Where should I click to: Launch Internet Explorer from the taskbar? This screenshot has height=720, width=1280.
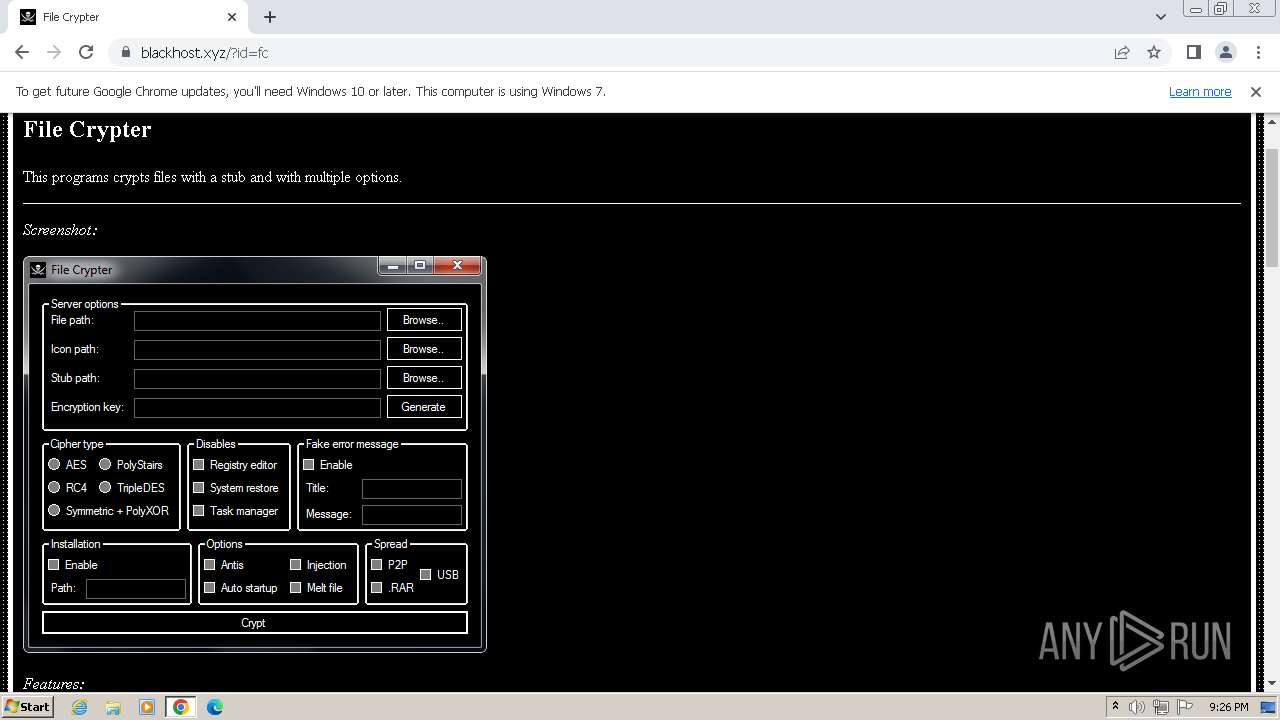(x=80, y=707)
